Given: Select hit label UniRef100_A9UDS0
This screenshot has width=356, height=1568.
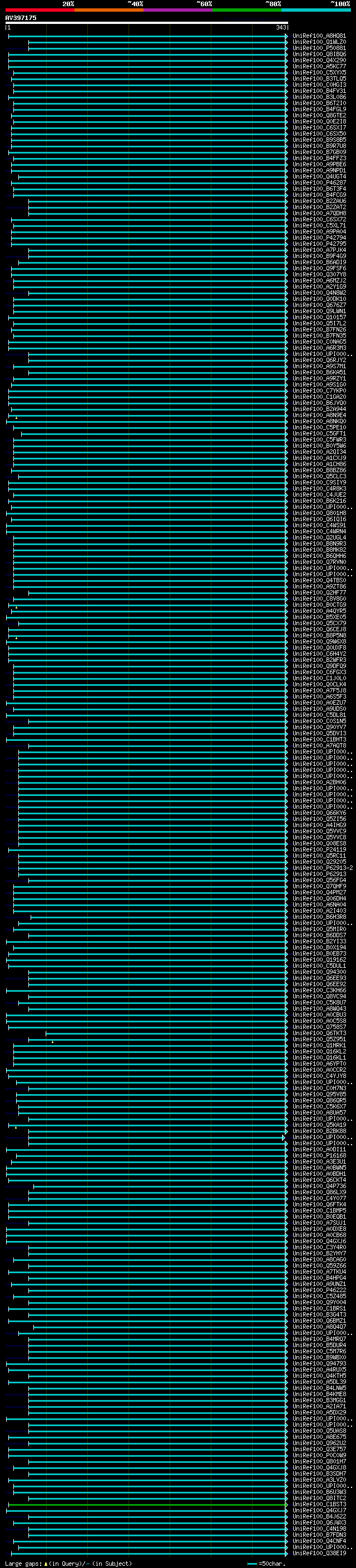Looking at the screenshot, I should coord(319,709).
